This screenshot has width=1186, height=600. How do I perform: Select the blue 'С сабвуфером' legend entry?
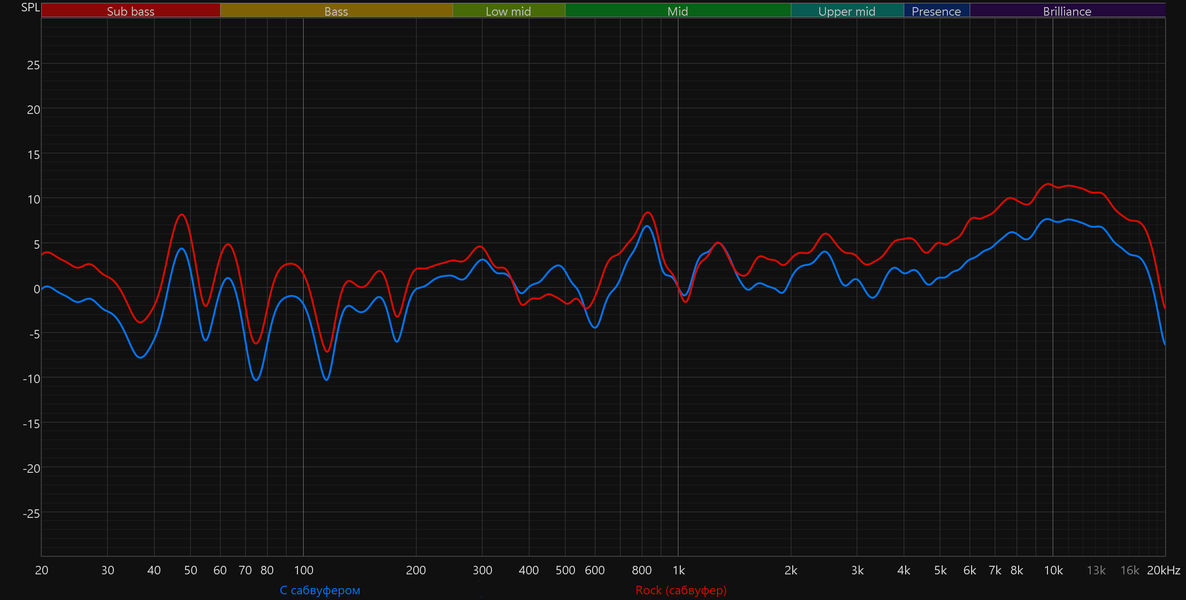[320, 590]
